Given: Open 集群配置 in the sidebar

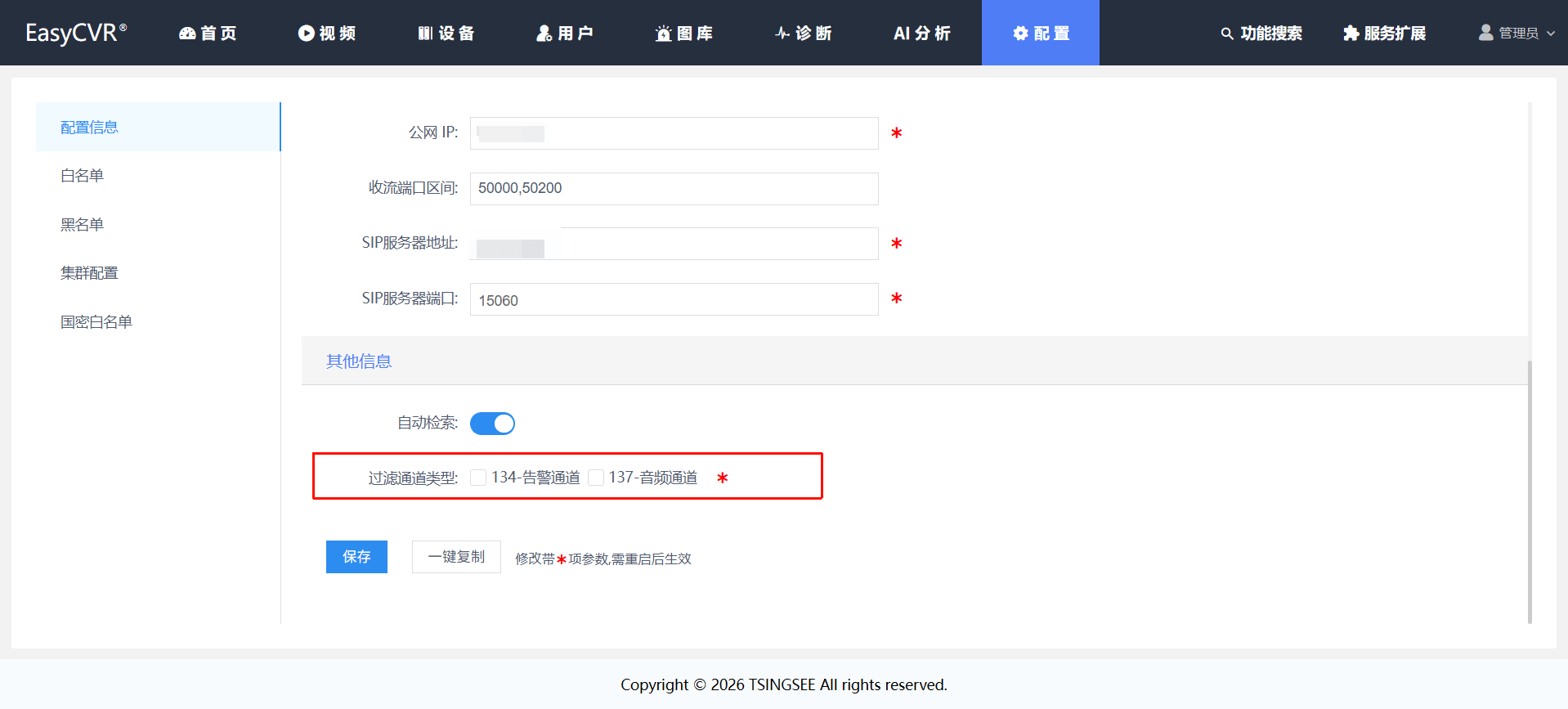Looking at the screenshot, I should pos(89,273).
